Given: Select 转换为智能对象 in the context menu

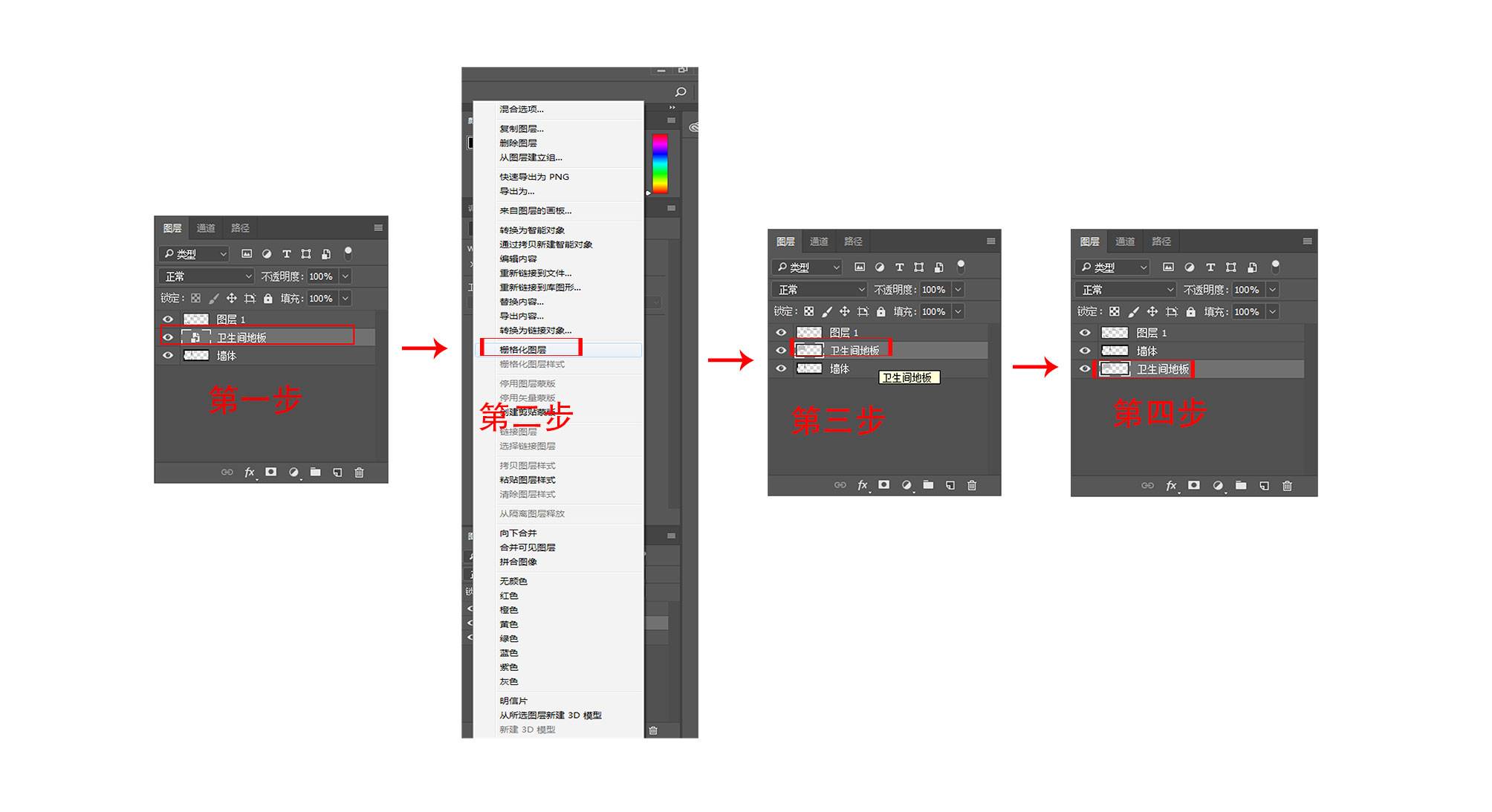Looking at the screenshot, I should point(532,230).
